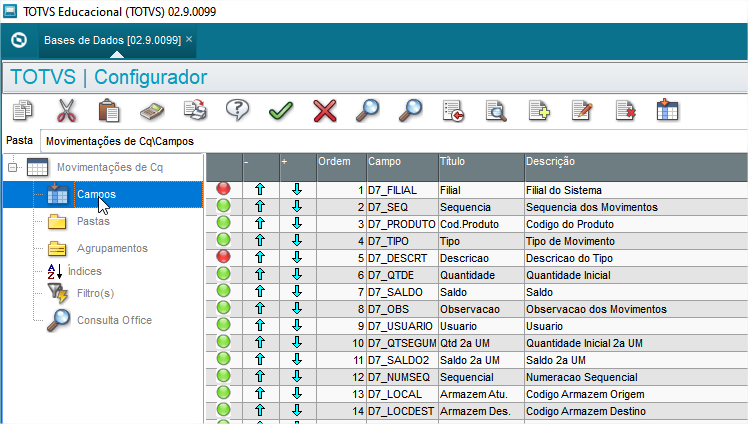Open the Pastas tree item
The height and width of the screenshot is (424, 748).
coord(94,221)
